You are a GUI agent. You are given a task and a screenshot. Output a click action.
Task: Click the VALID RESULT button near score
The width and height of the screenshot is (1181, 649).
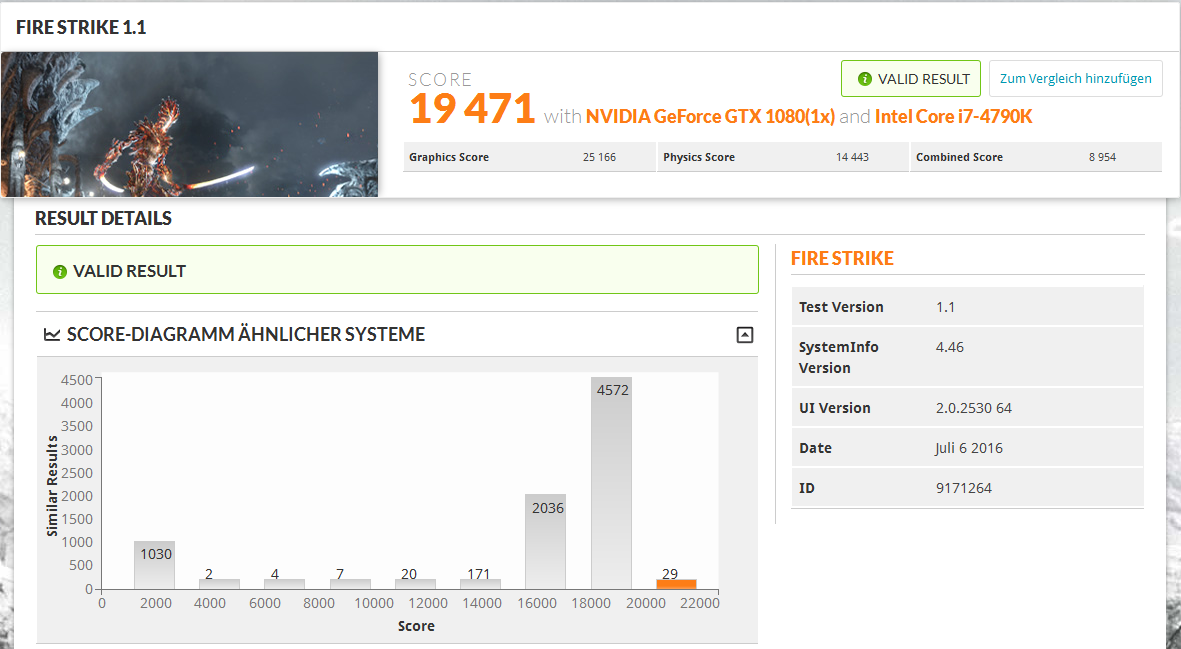click(x=911, y=78)
